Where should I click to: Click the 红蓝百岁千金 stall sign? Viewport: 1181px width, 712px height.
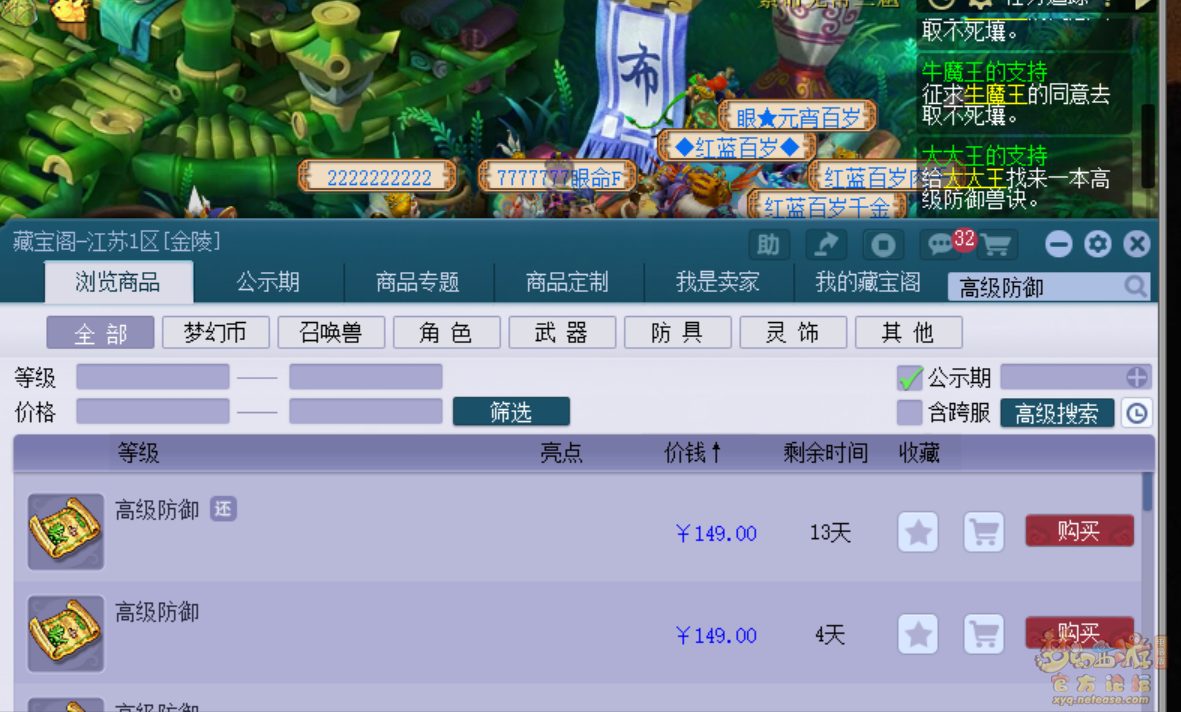point(827,206)
